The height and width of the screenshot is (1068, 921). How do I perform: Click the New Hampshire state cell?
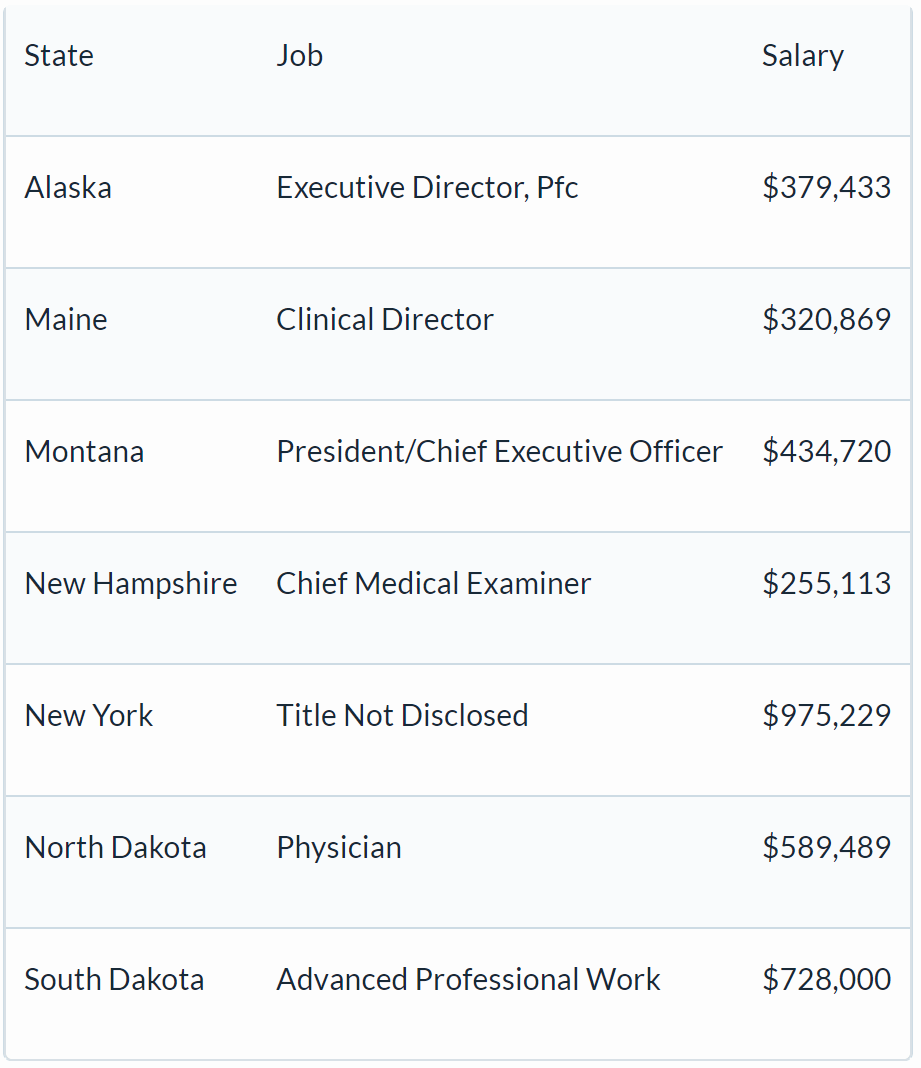coord(131,584)
